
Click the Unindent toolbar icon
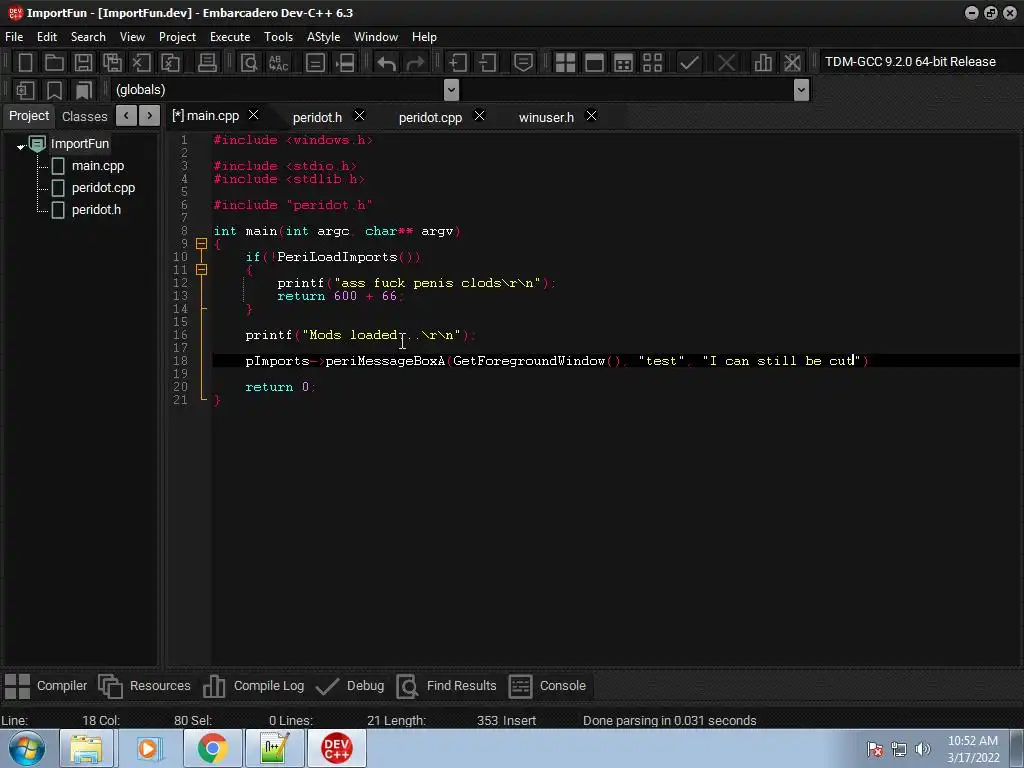tap(487, 63)
